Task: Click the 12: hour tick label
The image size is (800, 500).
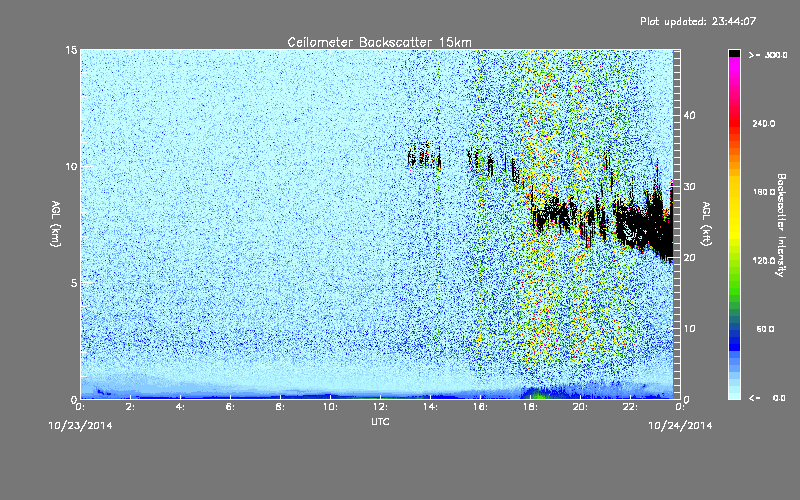Action: (380, 407)
